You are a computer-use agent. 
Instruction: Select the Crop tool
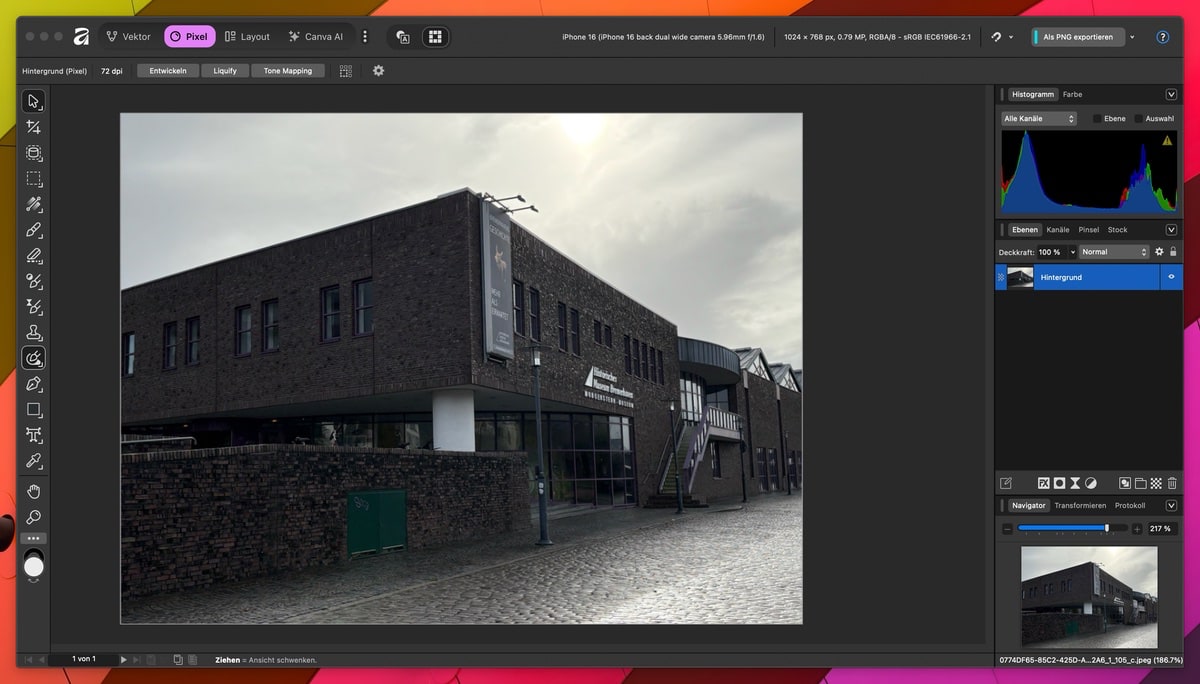pos(34,127)
